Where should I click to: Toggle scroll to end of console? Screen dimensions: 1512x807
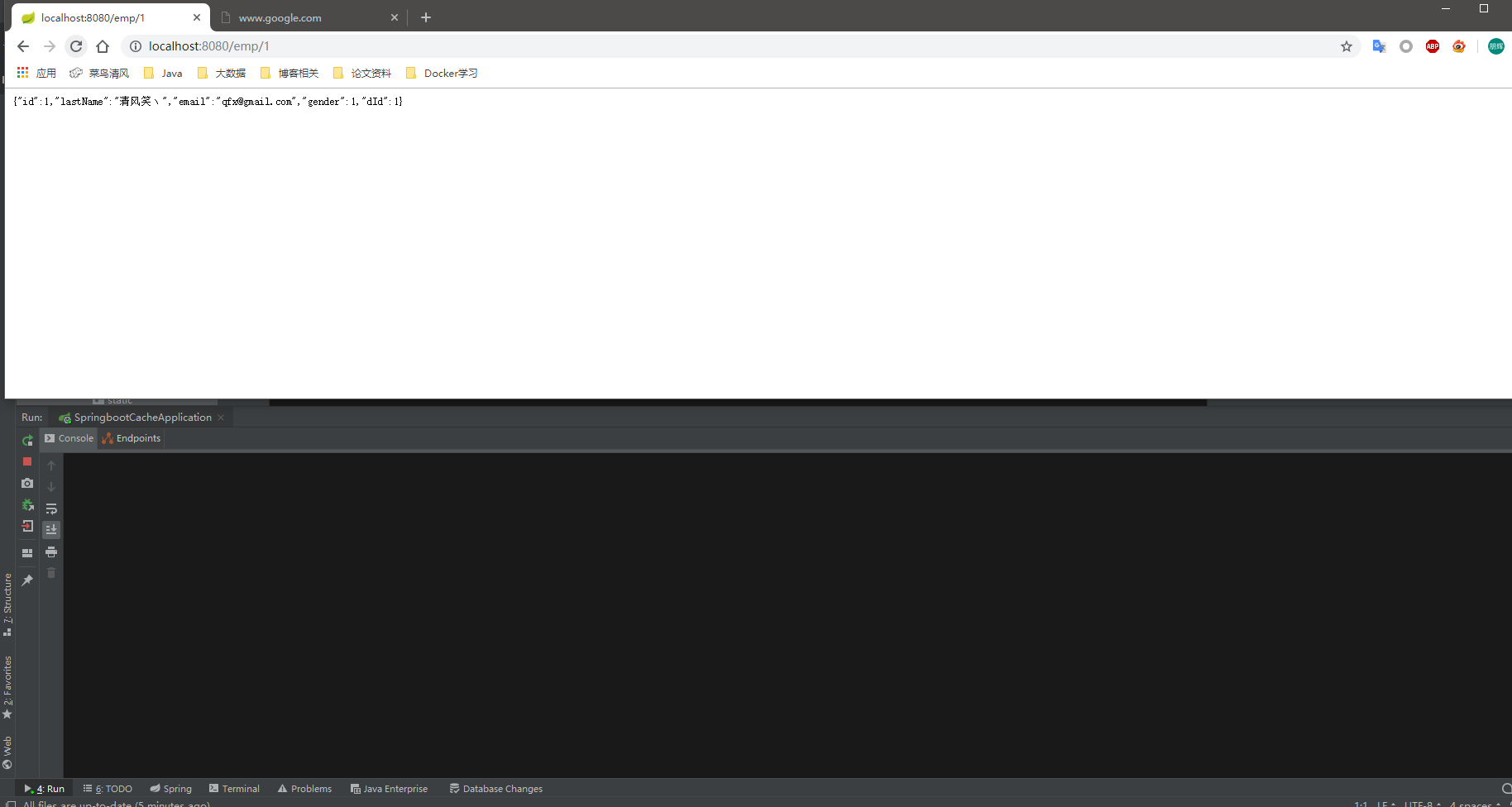[x=51, y=529]
